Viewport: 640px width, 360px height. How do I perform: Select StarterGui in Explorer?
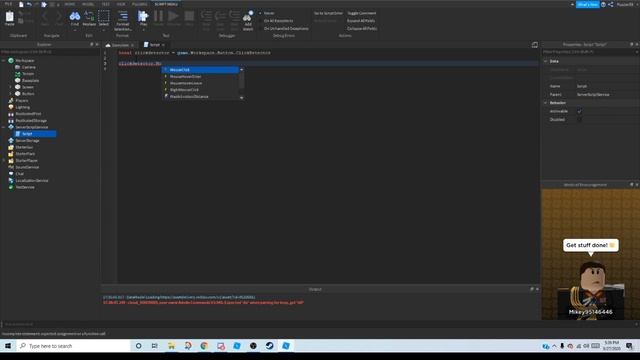(x=21, y=147)
